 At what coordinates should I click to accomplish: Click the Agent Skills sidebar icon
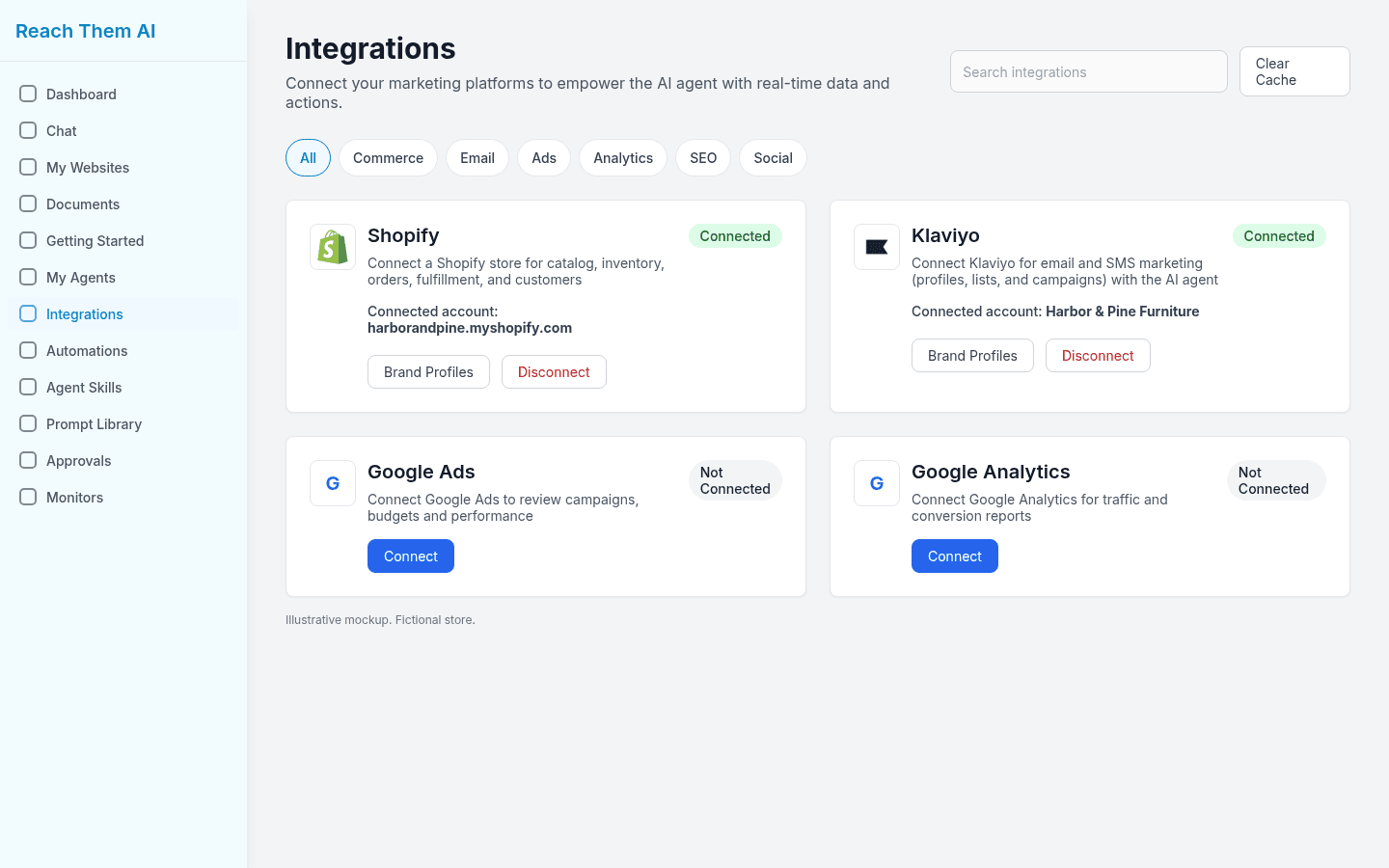pyautogui.click(x=28, y=387)
